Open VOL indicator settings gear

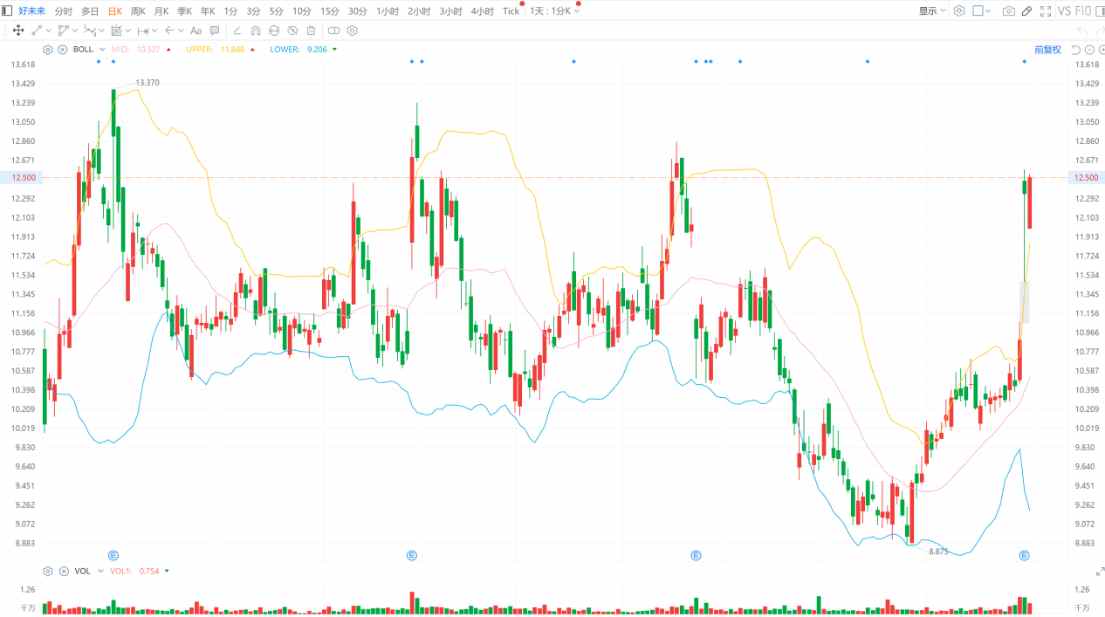(48, 571)
